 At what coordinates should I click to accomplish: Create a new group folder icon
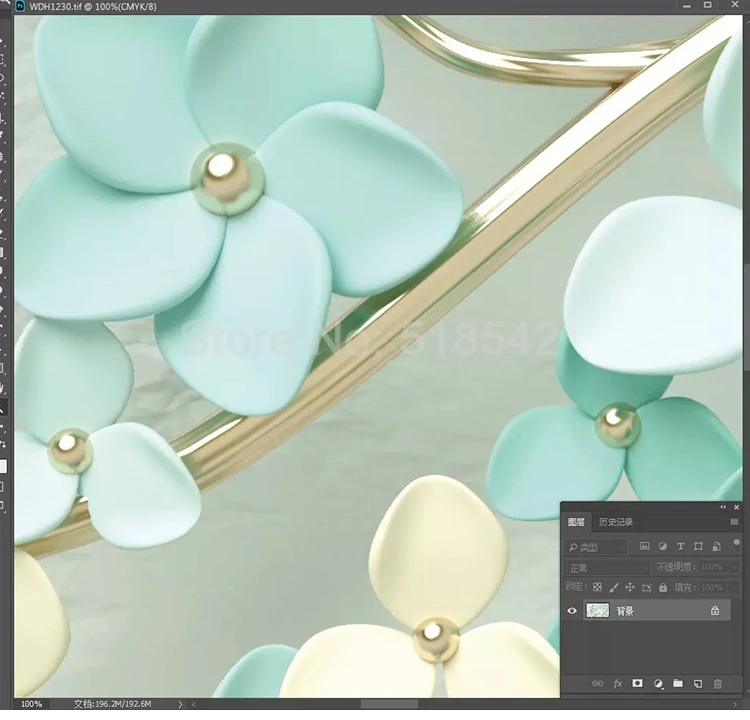pyautogui.click(x=678, y=683)
